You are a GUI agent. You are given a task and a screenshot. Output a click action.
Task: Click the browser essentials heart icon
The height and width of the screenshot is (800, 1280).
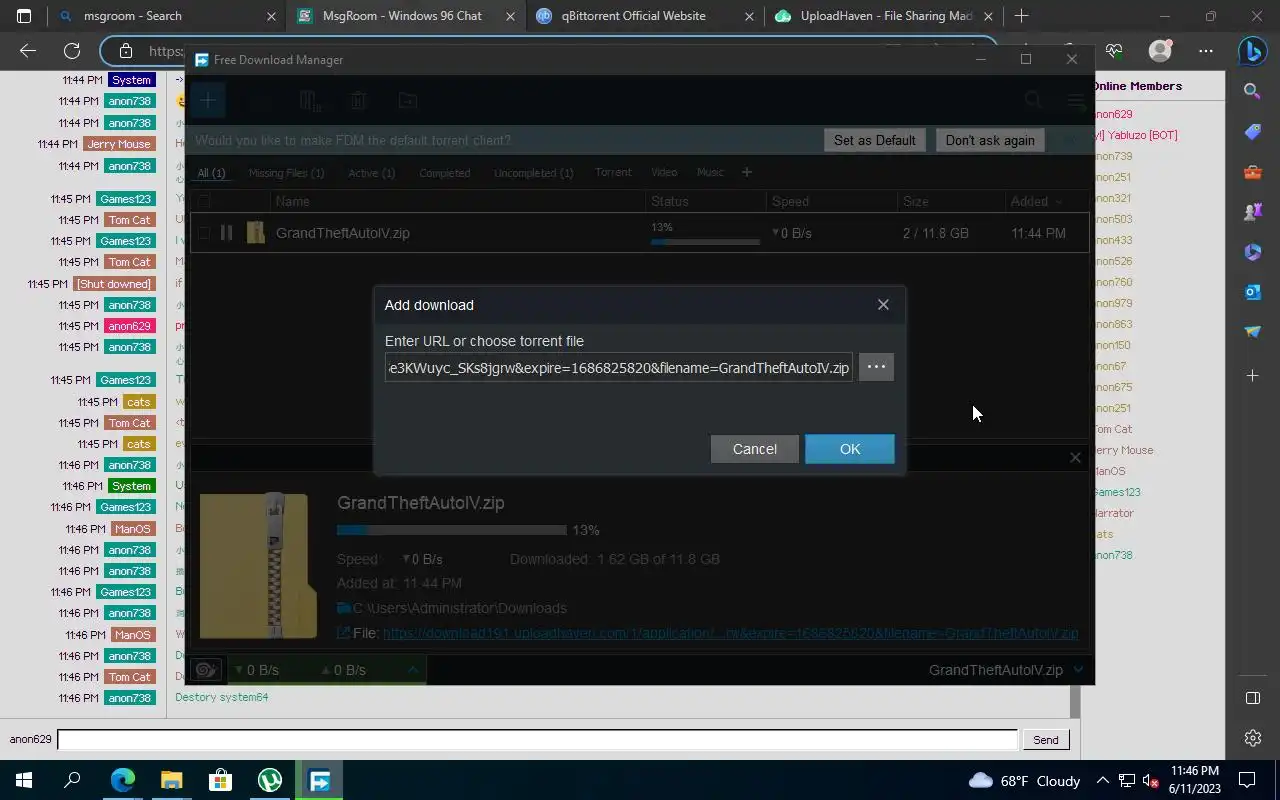[1114, 51]
